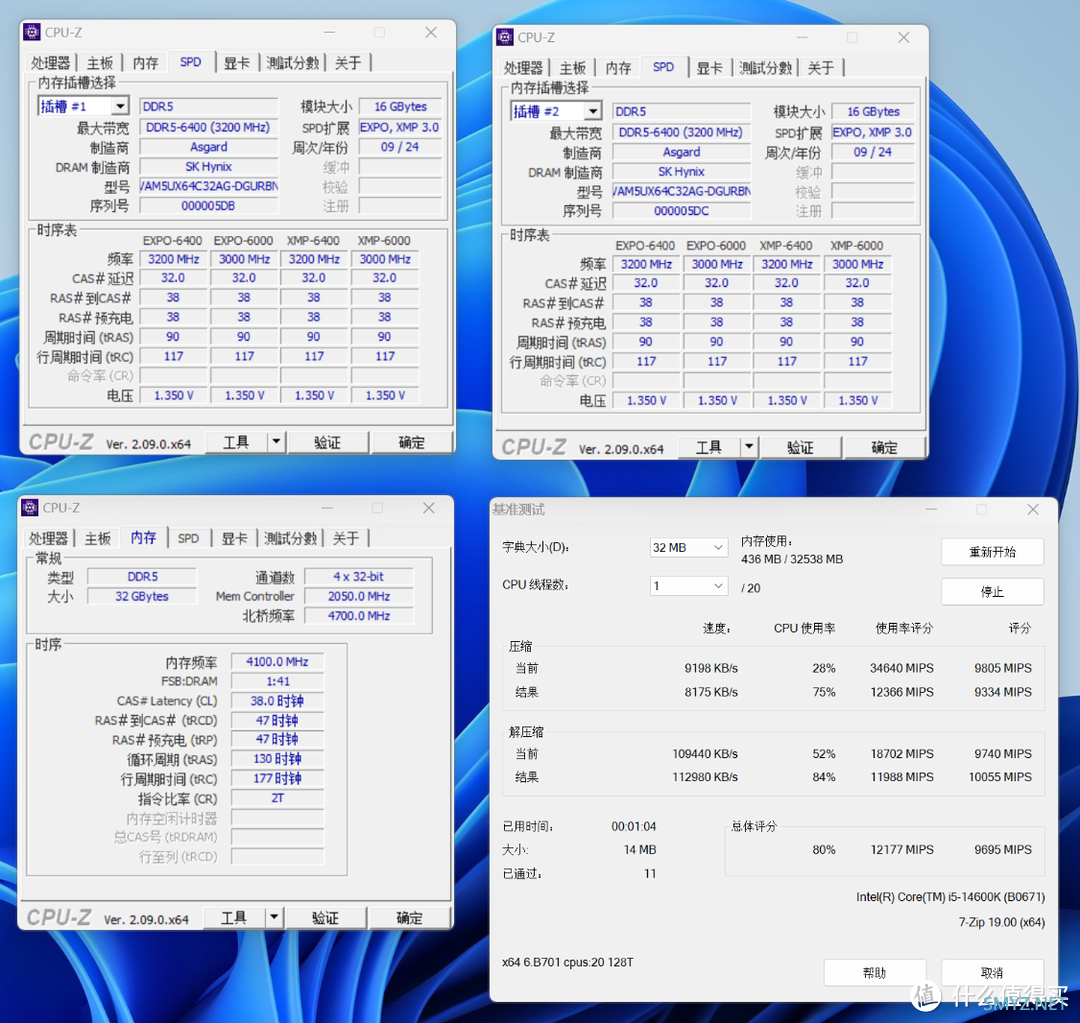Click 4700.0 MHz northbridge frequency value
The width and height of the screenshot is (1080, 1023).
tap(359, 615)
